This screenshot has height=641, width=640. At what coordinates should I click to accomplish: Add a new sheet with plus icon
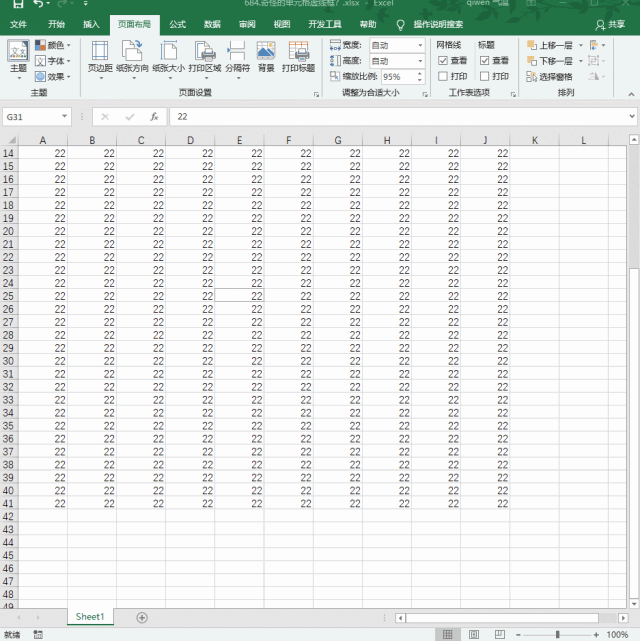[142, 617]
